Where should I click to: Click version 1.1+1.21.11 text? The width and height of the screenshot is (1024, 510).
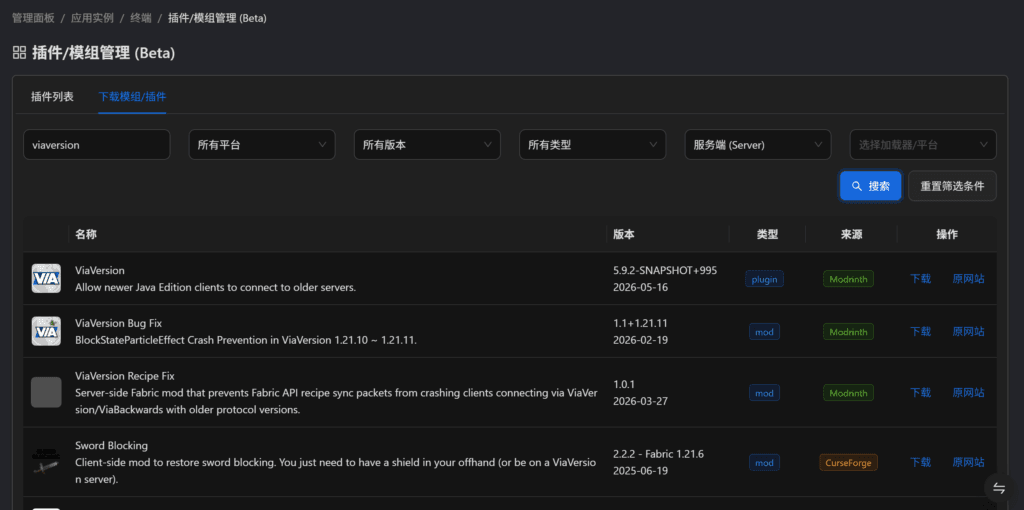pos(640,323)
